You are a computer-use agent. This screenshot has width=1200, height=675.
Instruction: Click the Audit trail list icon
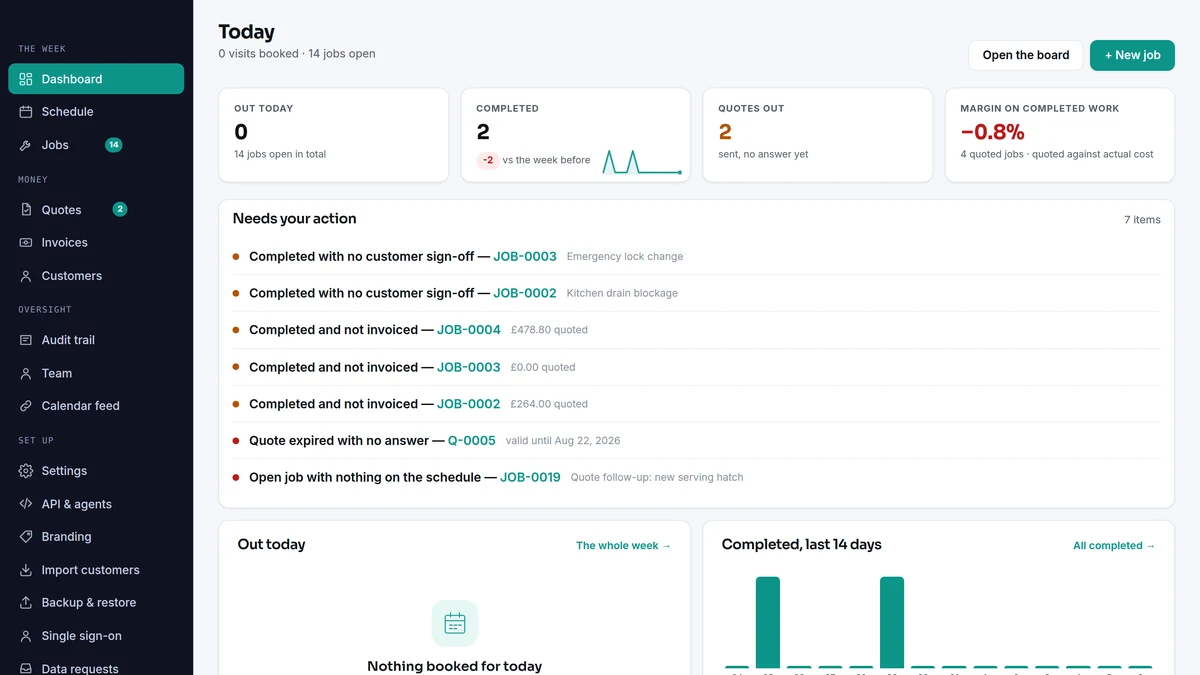pos(26,340)
